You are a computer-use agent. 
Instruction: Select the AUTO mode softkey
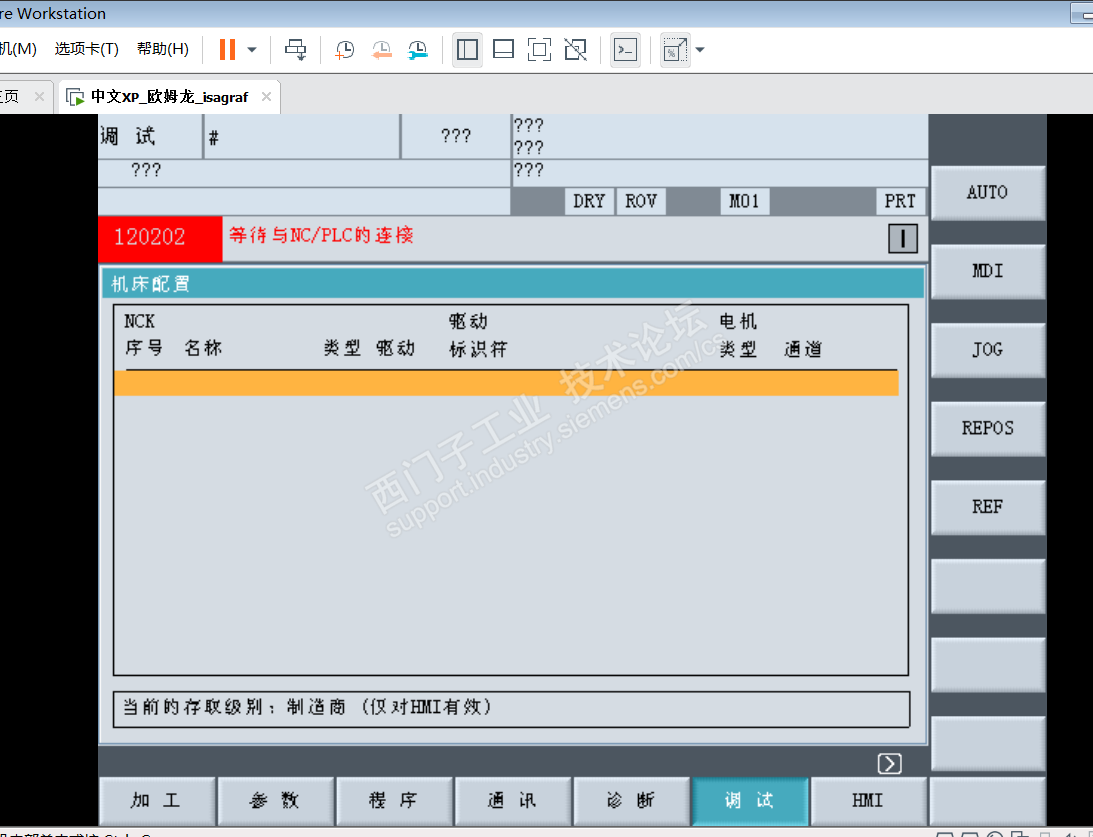[x=988, y=192]
